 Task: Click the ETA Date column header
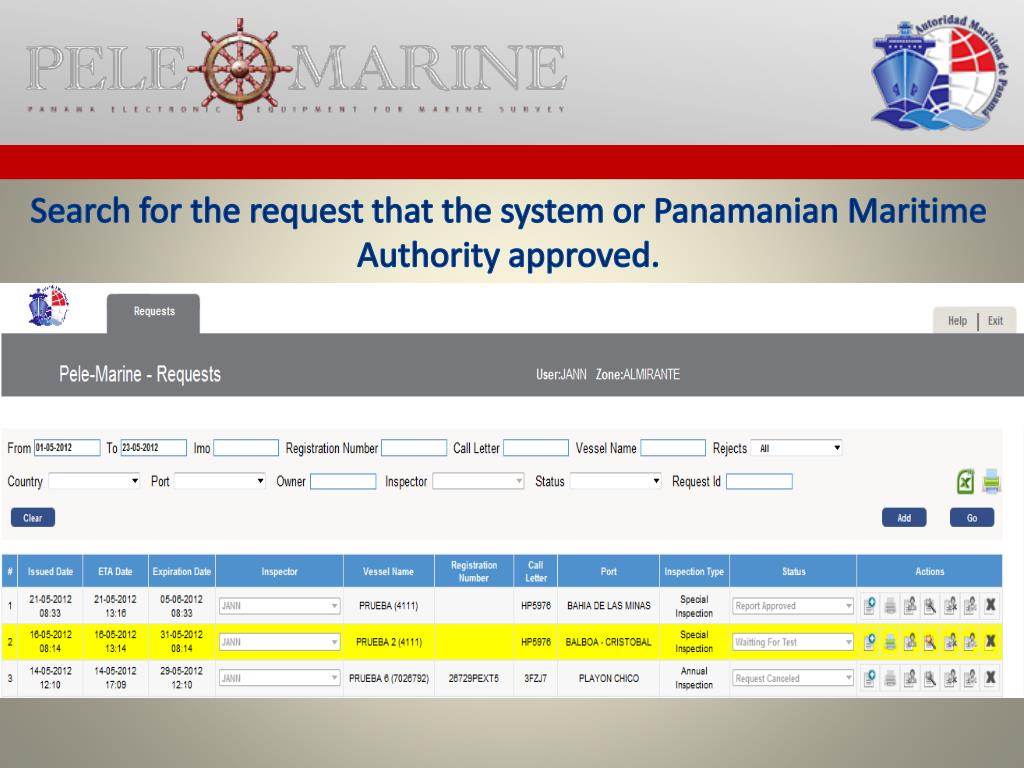116,571
